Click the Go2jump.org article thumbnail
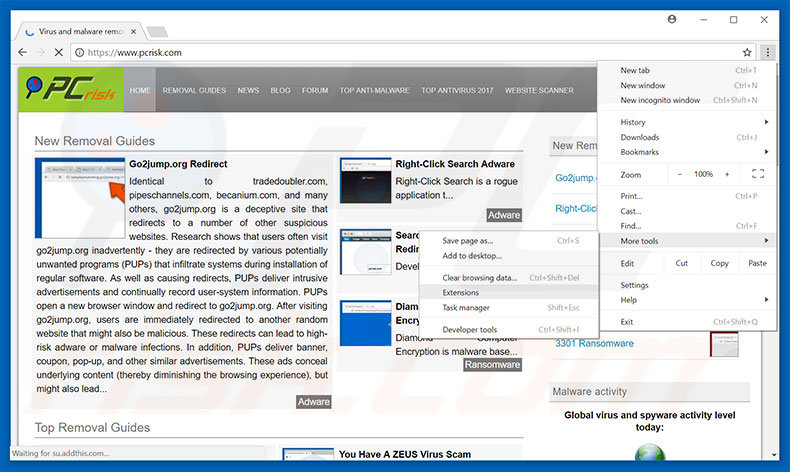The height and width of the screenshot is (472, 790). click(79, 198)
